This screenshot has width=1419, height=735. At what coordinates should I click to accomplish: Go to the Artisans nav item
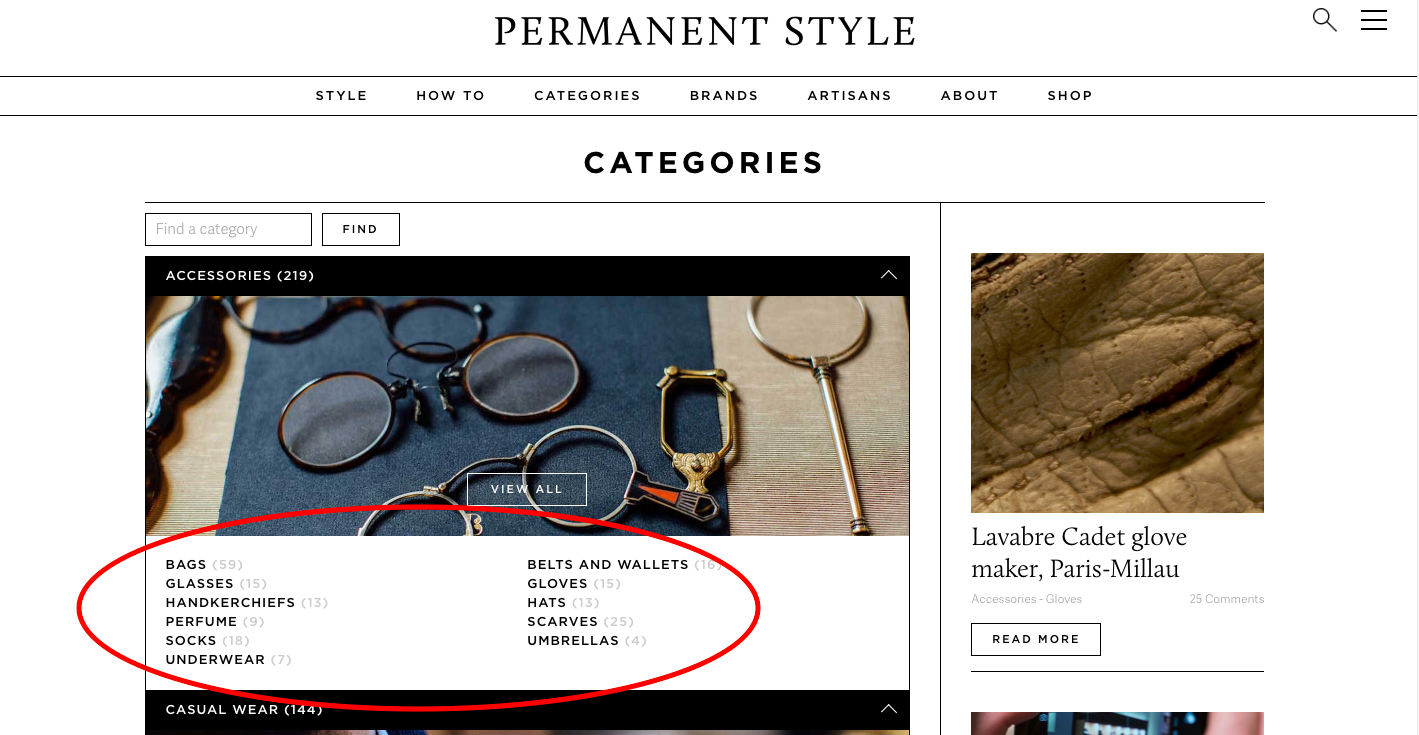pyautogui.click(x=849, y=96)
